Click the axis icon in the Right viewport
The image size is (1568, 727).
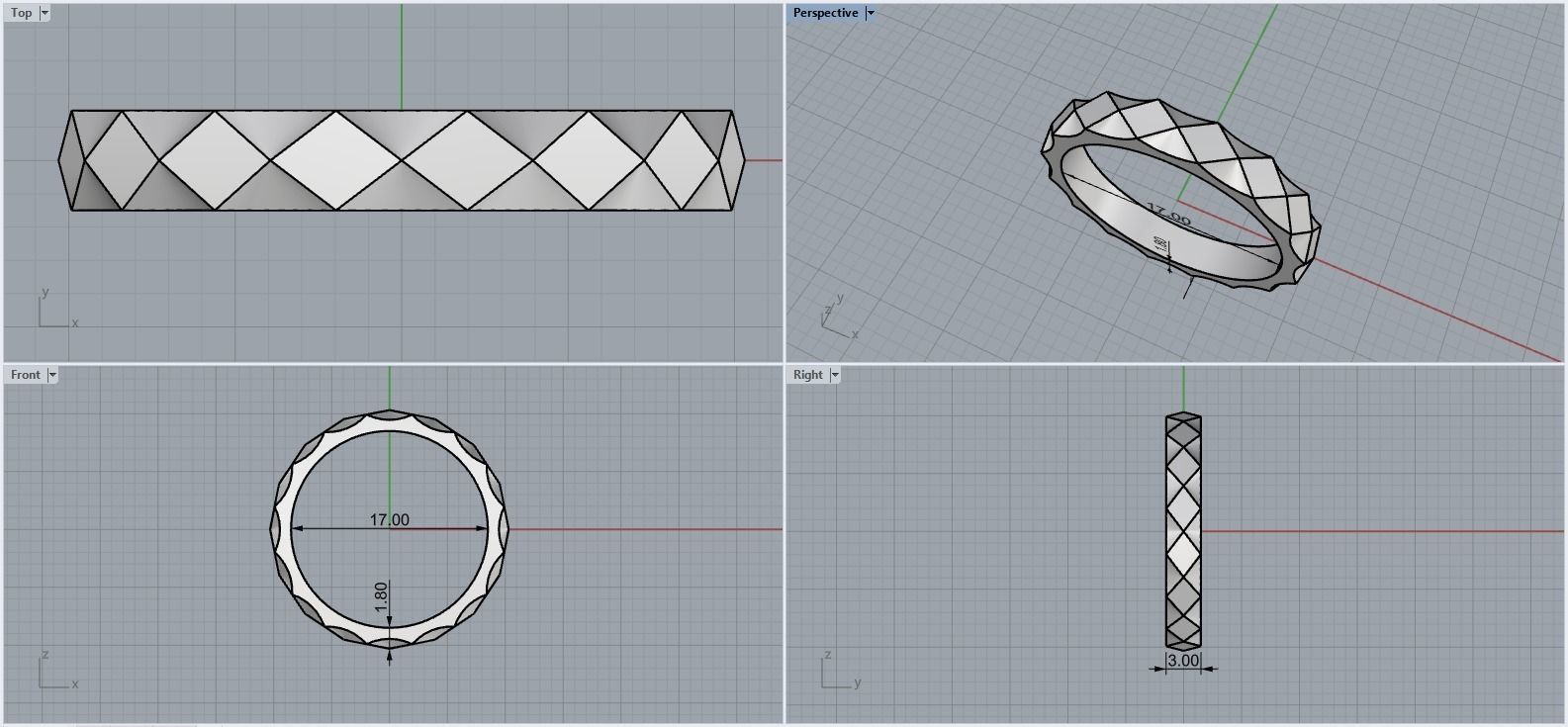[x=841, y=670]
